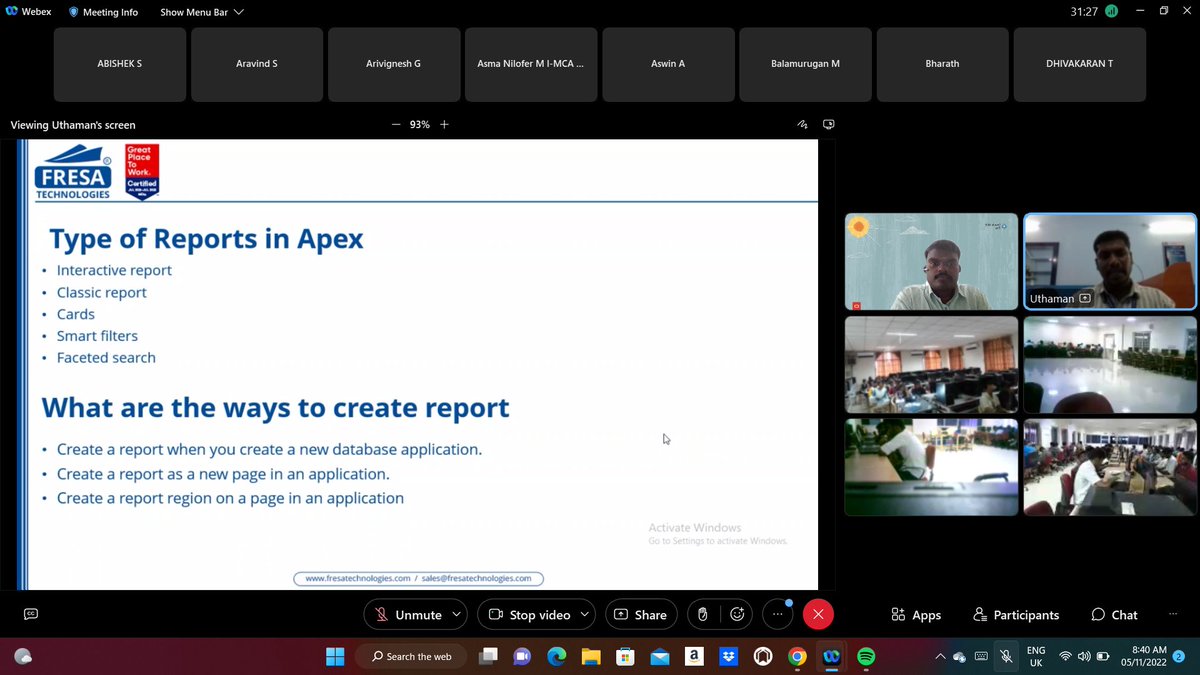The image size is (1200, 675).
Task: Select DHIVAKARAN T participant tile
Action: pyautogui.click(x=1080, y=64)
